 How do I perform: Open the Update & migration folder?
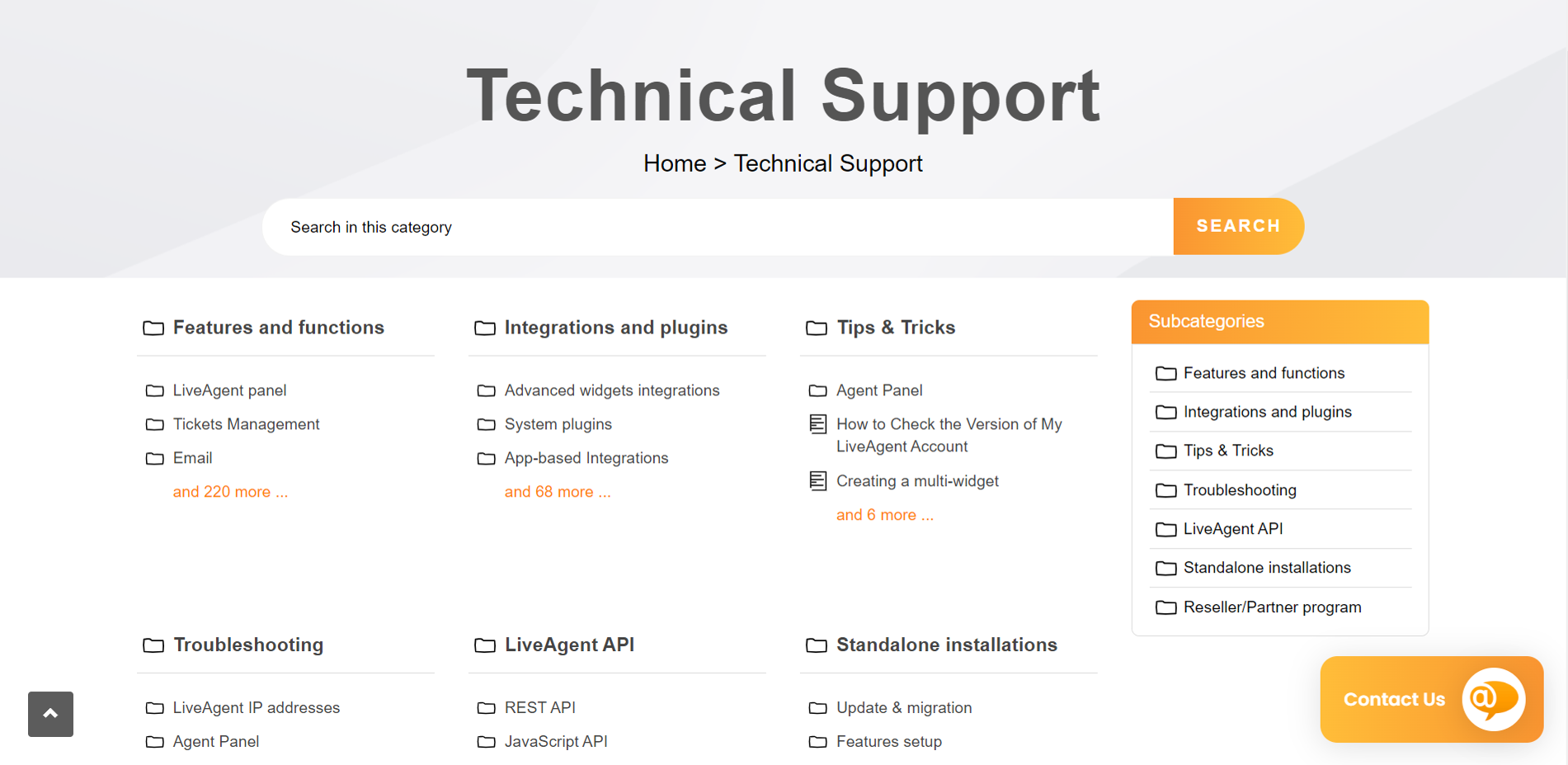tap(904, 708)
